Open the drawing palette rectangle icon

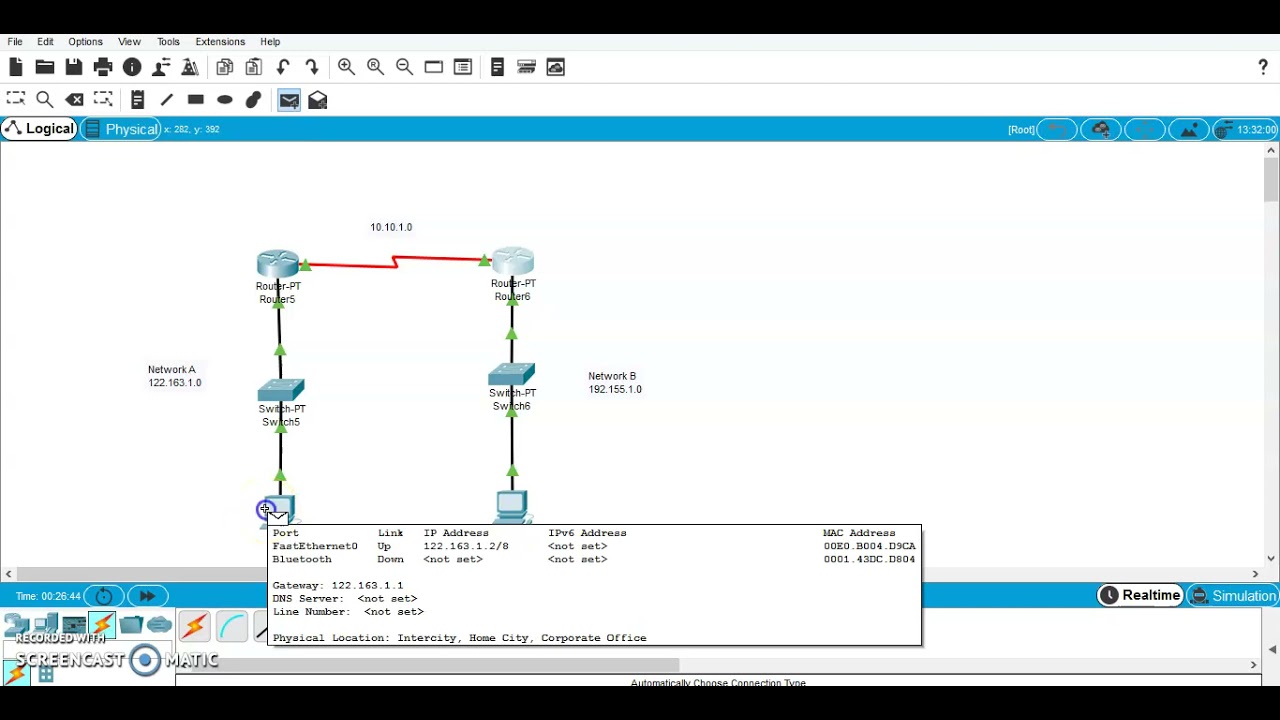(433, 67)
